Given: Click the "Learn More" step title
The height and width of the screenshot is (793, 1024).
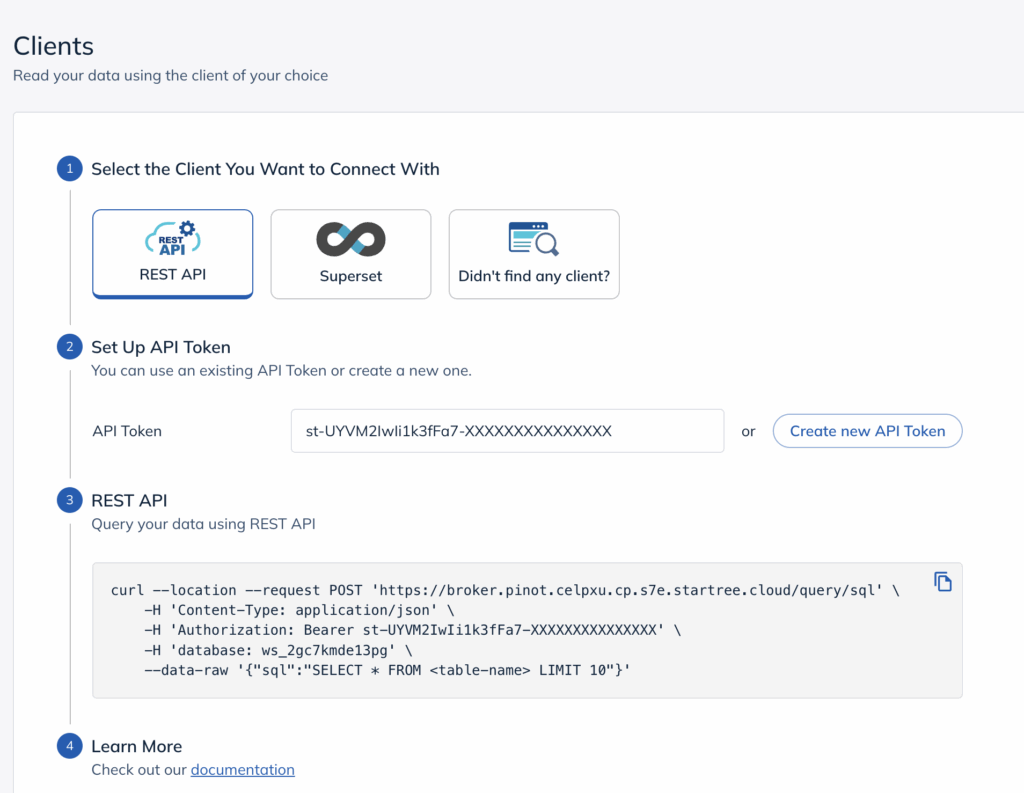Looking at the screenshot, I should (136, 746).
